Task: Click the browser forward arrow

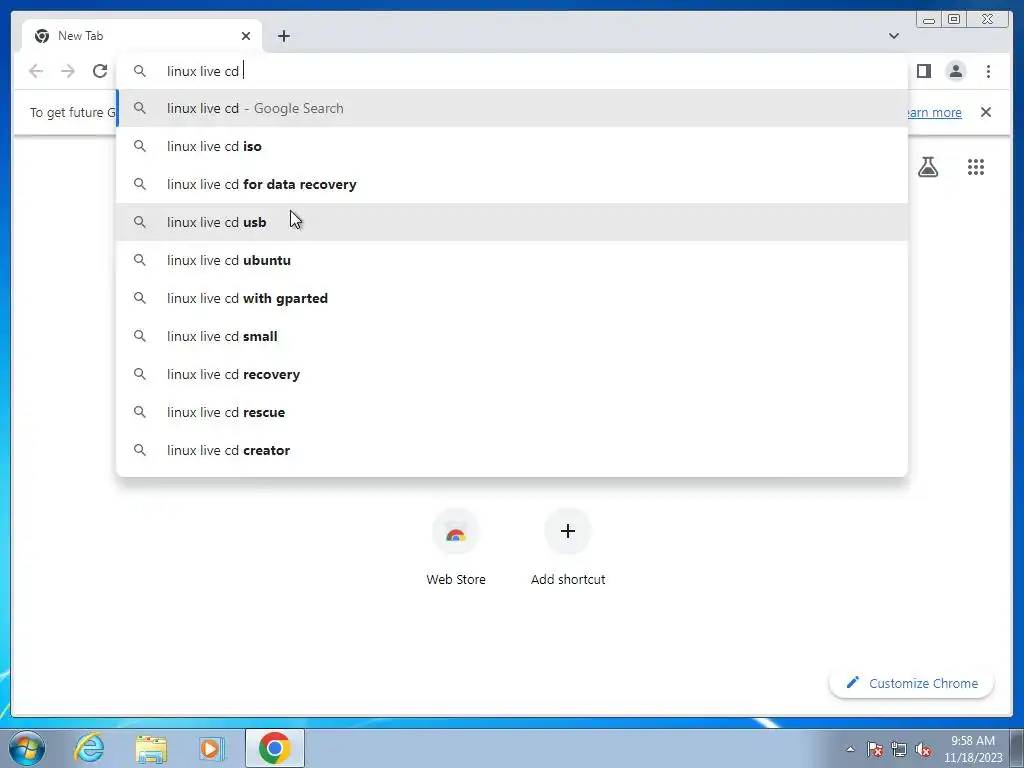Action: 68,71
